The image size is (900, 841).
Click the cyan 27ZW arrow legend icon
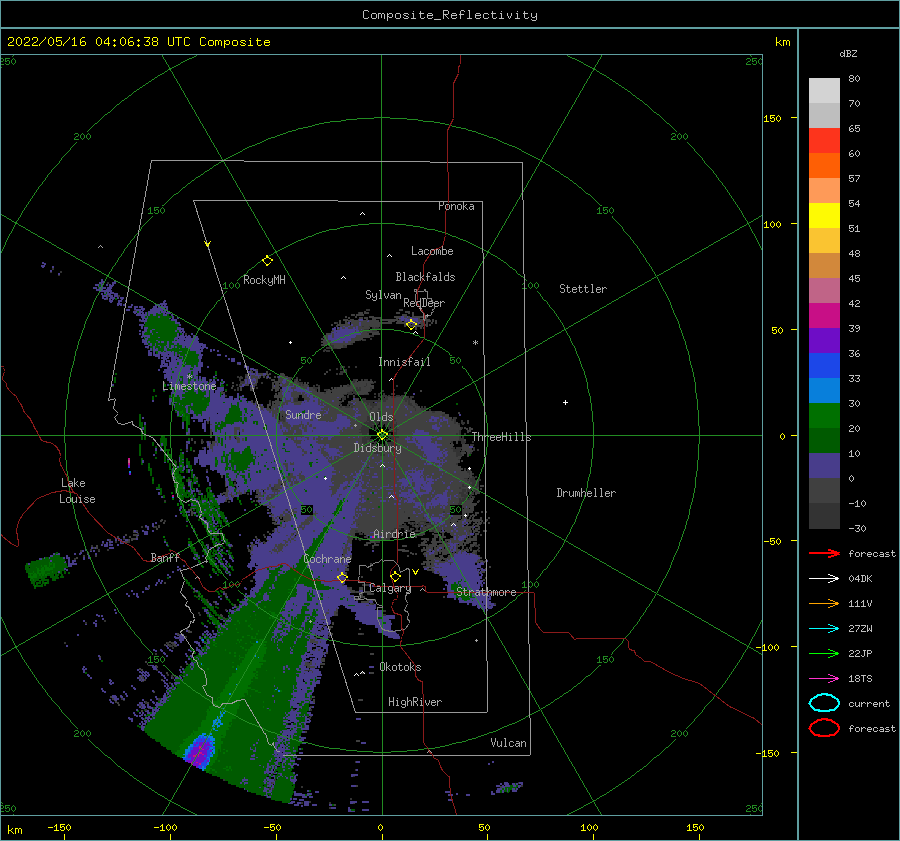(x=824, y=629)
